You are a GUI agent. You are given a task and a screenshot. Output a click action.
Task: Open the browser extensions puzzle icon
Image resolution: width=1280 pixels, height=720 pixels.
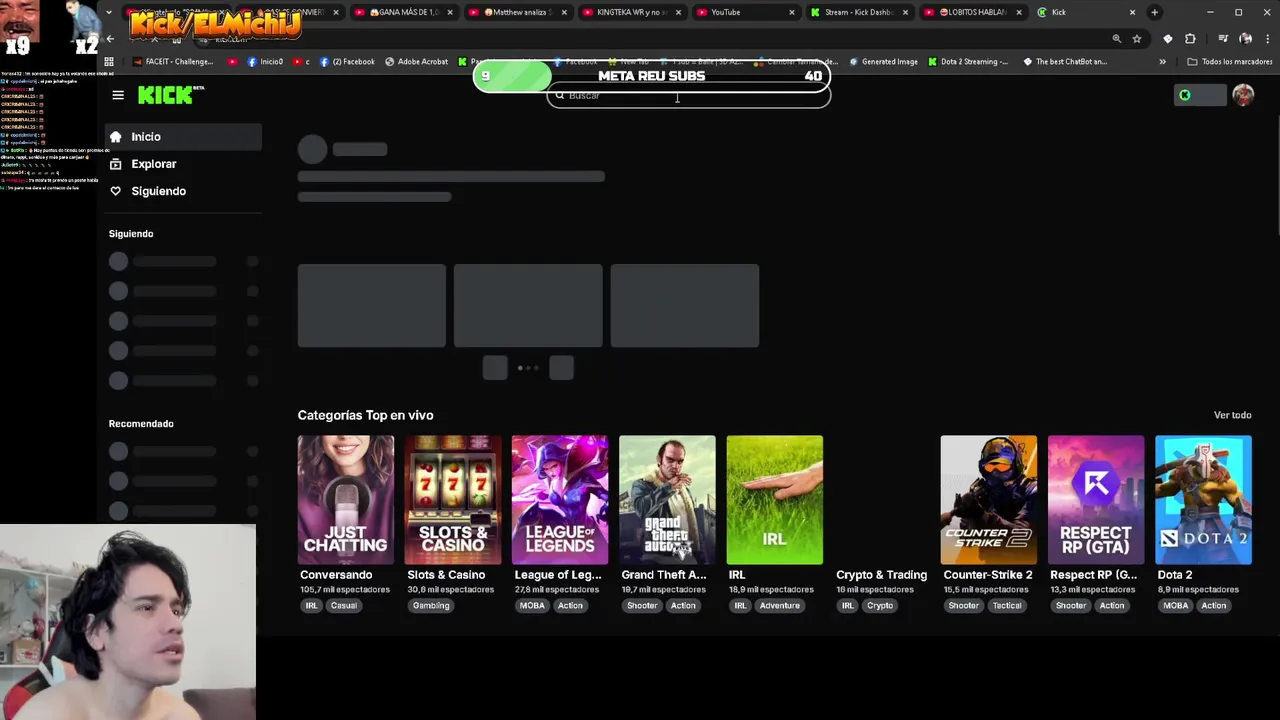coord(1190,39)
